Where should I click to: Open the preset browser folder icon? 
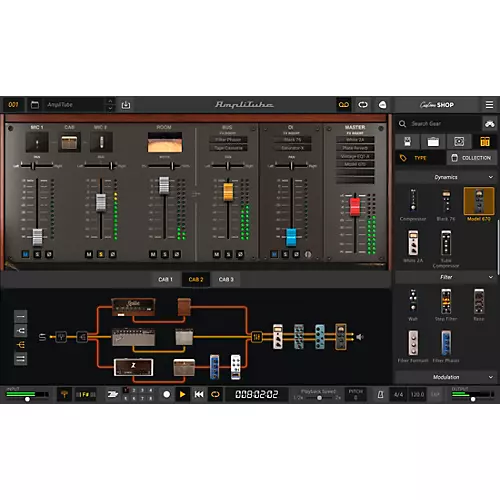coord(35,105)
